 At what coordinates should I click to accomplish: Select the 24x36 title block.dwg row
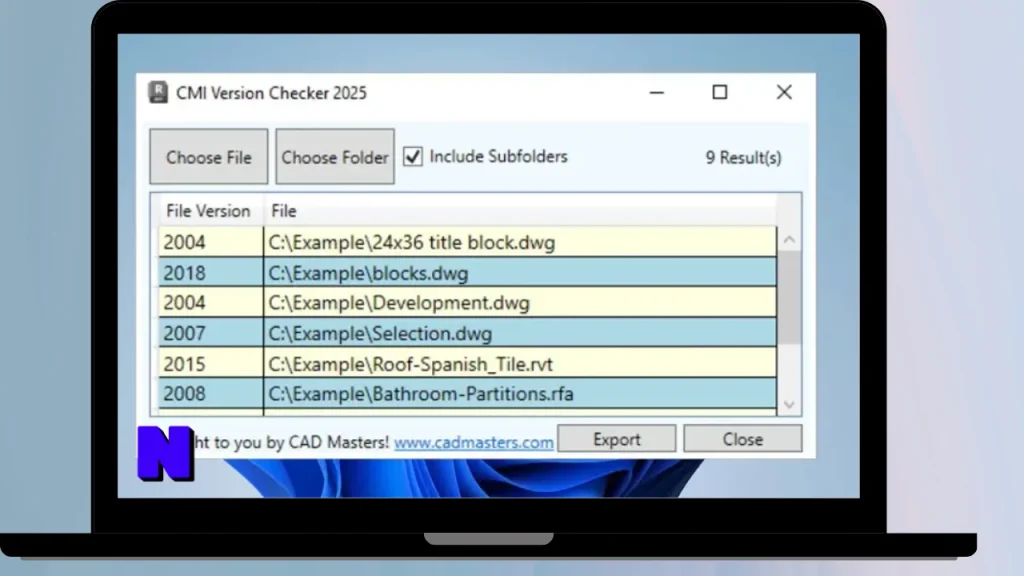467,242
